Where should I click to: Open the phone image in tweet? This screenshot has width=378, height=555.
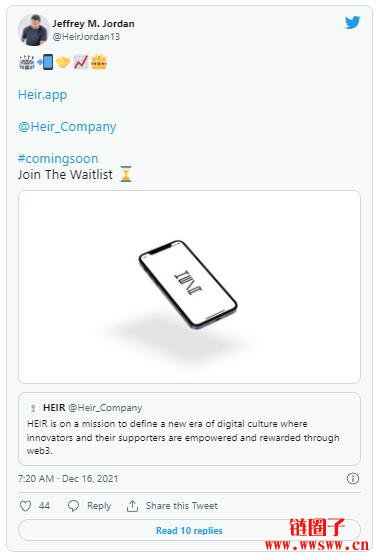[189, 287]
